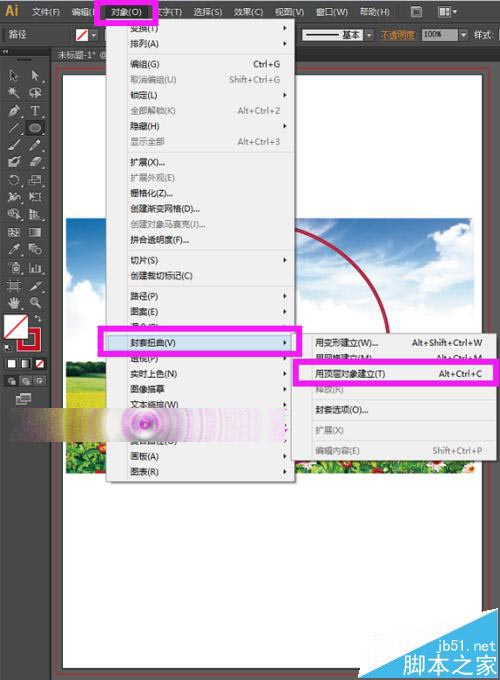Toggle Draw Inside mode
Screen dimensions: 500x680
click(39, 381)
